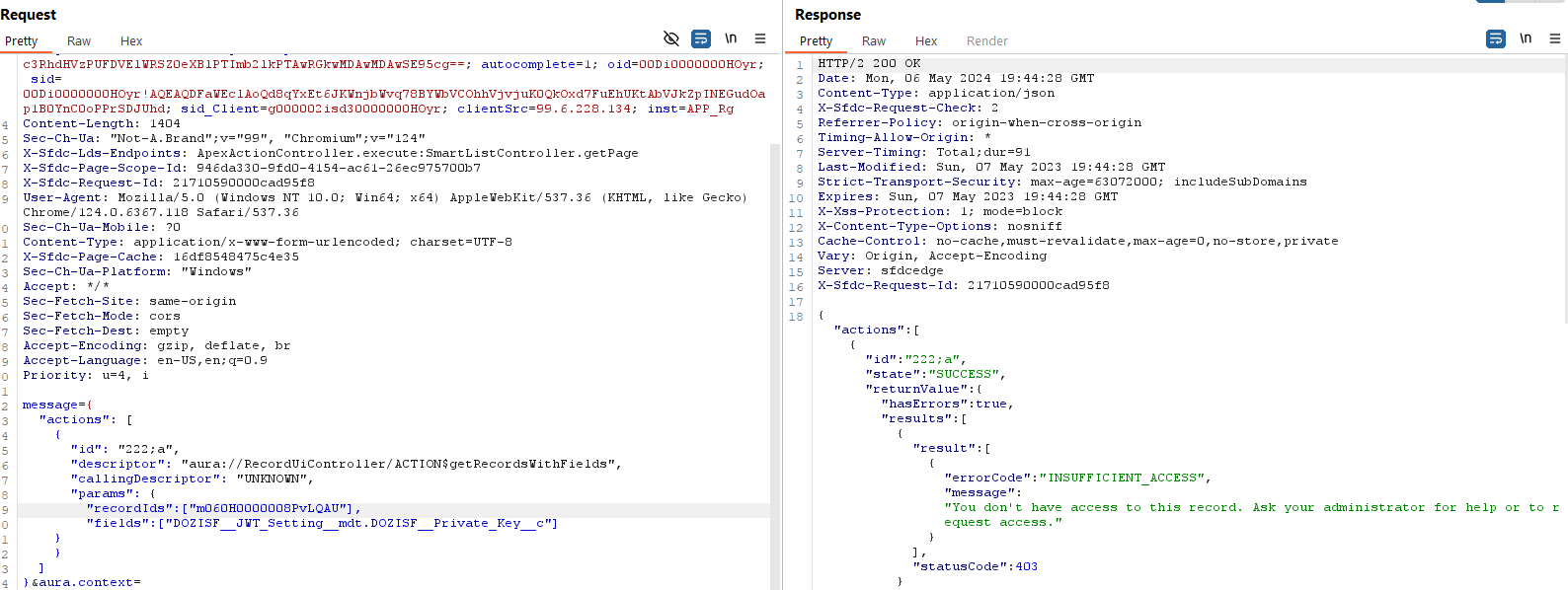Select the Pretty tab in Request panel

click(x=22, y=41)
